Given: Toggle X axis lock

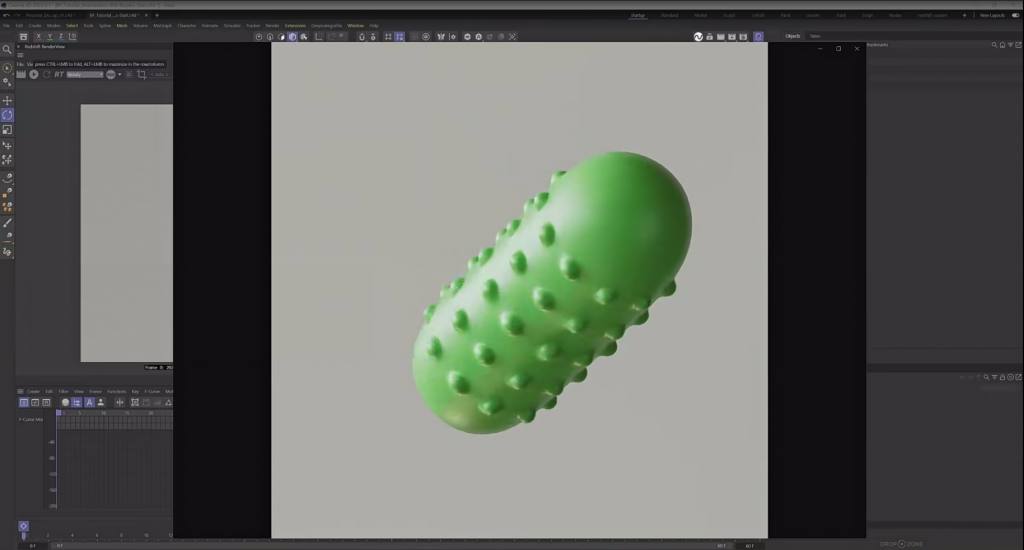Looking at the screenshot, I should (39, 37).
